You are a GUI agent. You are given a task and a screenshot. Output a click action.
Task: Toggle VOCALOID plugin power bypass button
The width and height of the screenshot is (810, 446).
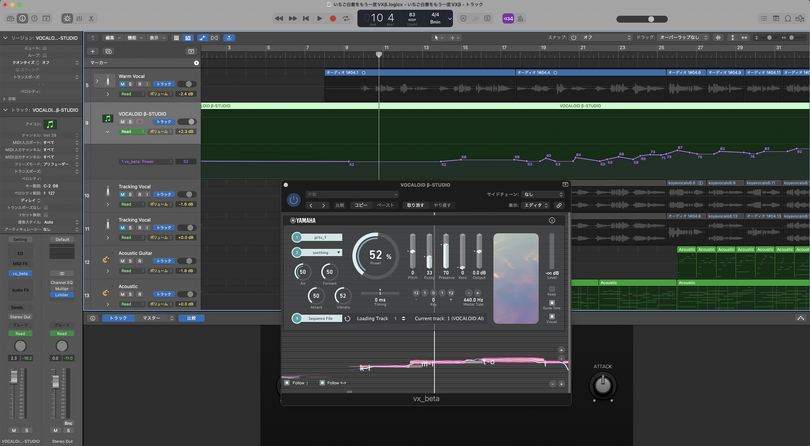[x=293, y=199]
